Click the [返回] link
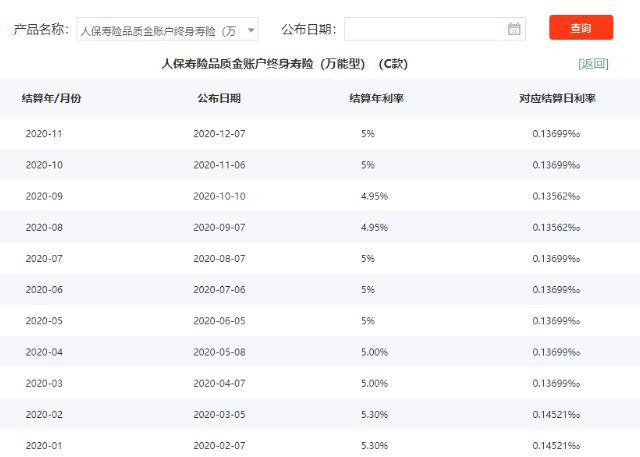This screenshot has width=640, height=457. (x=593, y=64)
